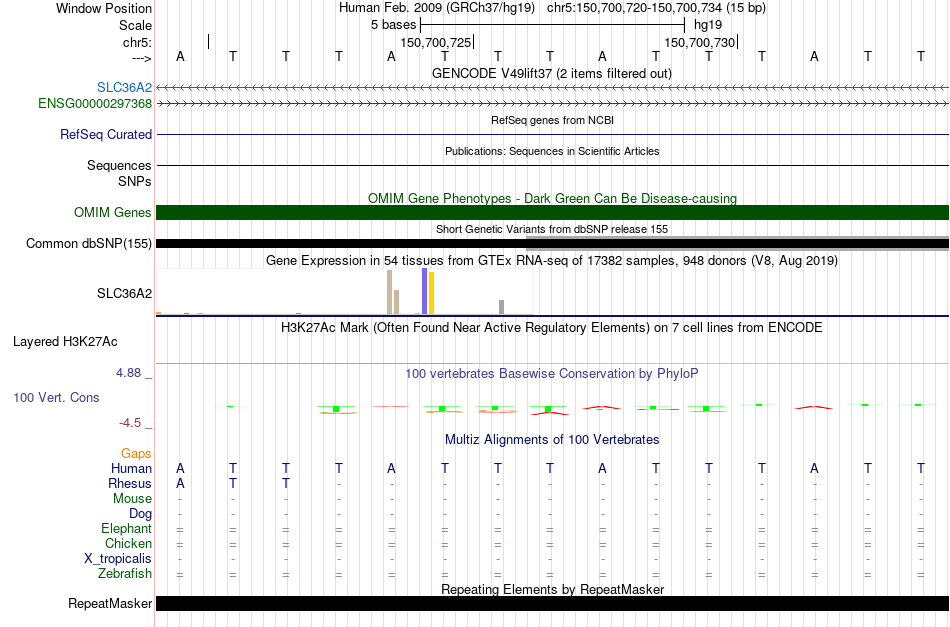The image size is (950, 627).
Task: Click the gray bar in GTEx chart
Action: 502,307
